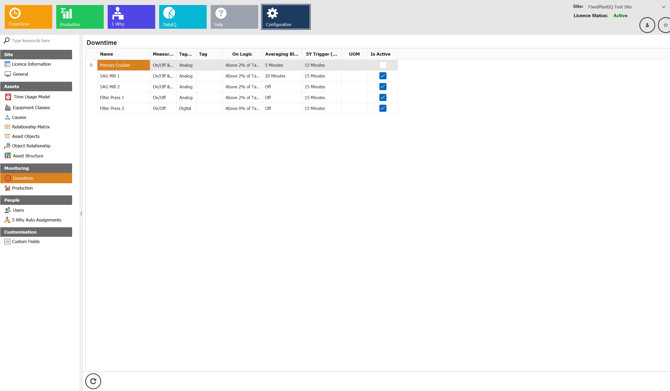Click the refresh button at bottom
The width and height of the screenshot is (670, 391).
[x=93, y=381]
